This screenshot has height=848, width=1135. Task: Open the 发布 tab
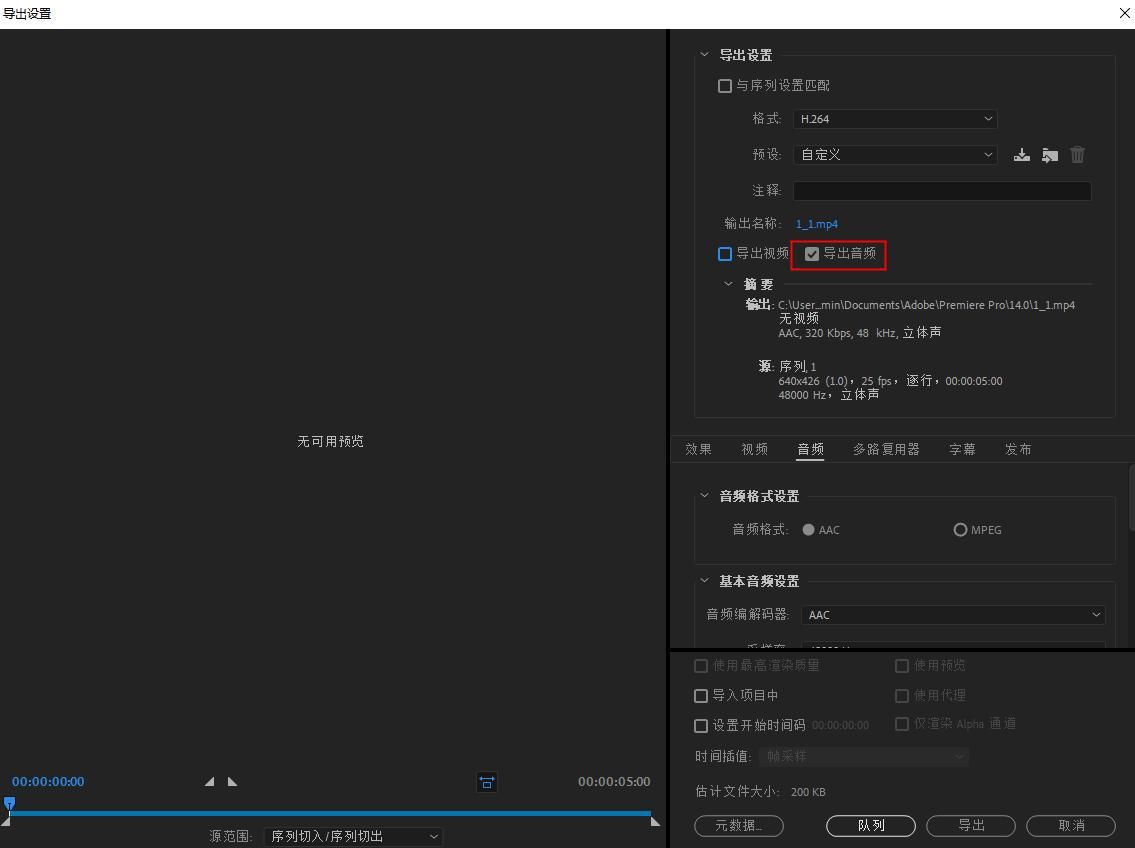pyautogui.click(x=1018, y=449)
